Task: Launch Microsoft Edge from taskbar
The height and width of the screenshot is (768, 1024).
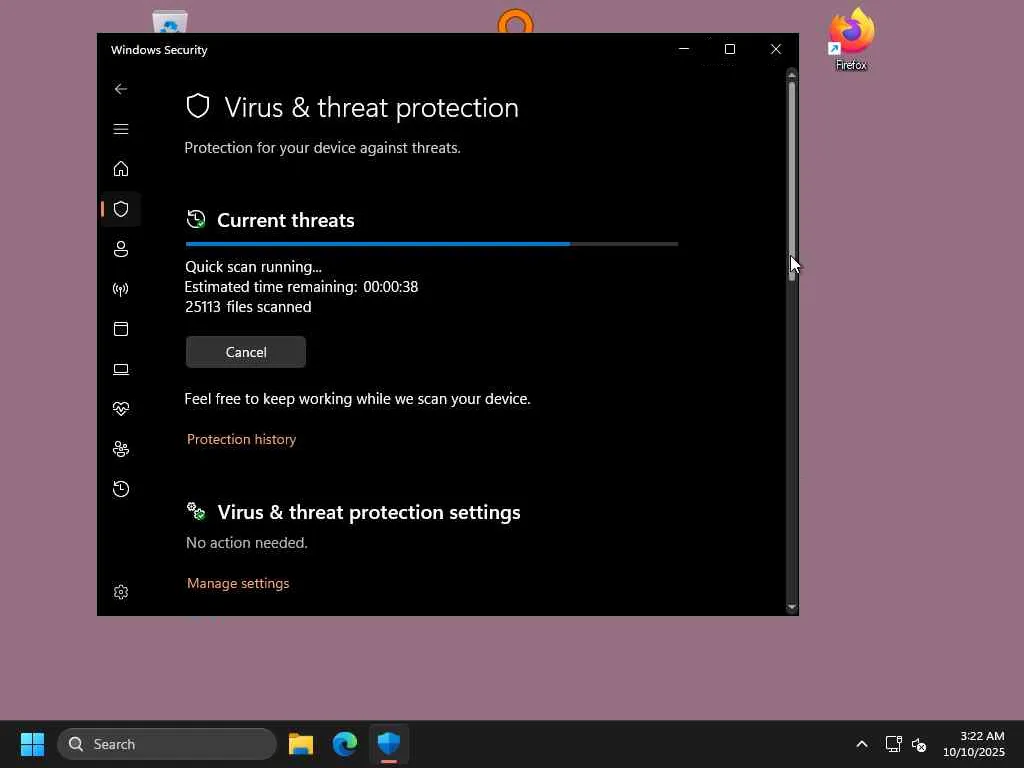Action: (x=345, y=744)
